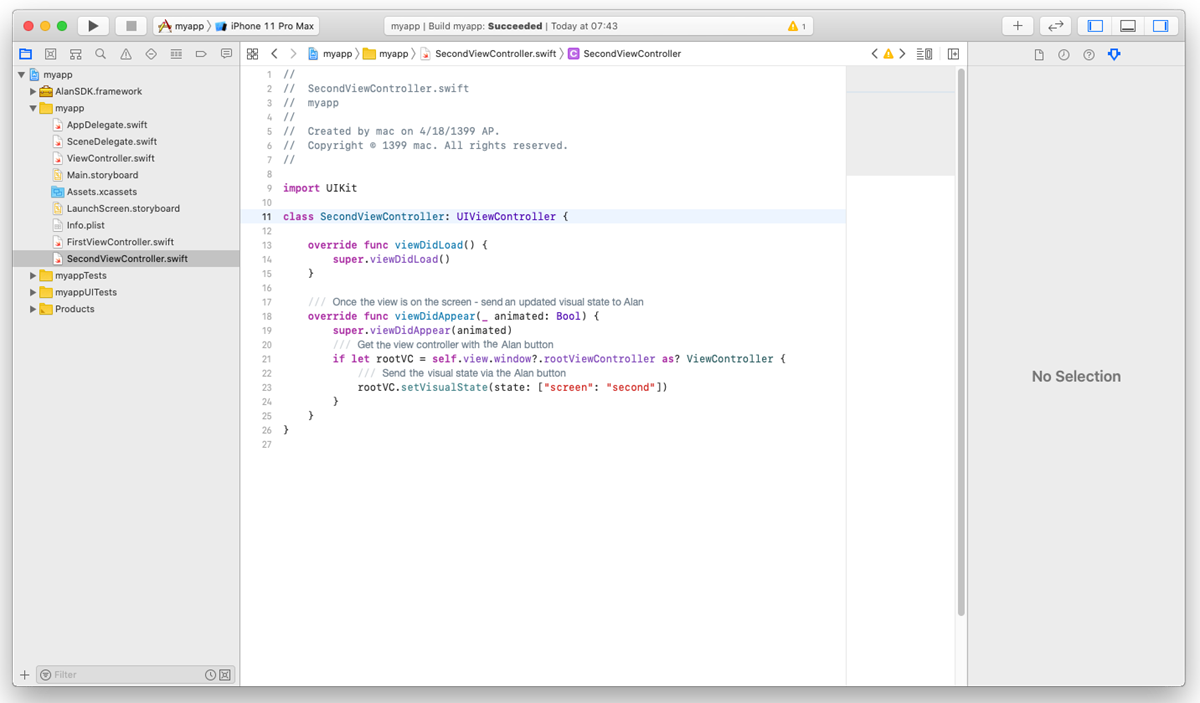Select the Symbol navigator icon
The height and width of the screenshot is (703, 1200).
pyautogui.click(x=75, y=54)
